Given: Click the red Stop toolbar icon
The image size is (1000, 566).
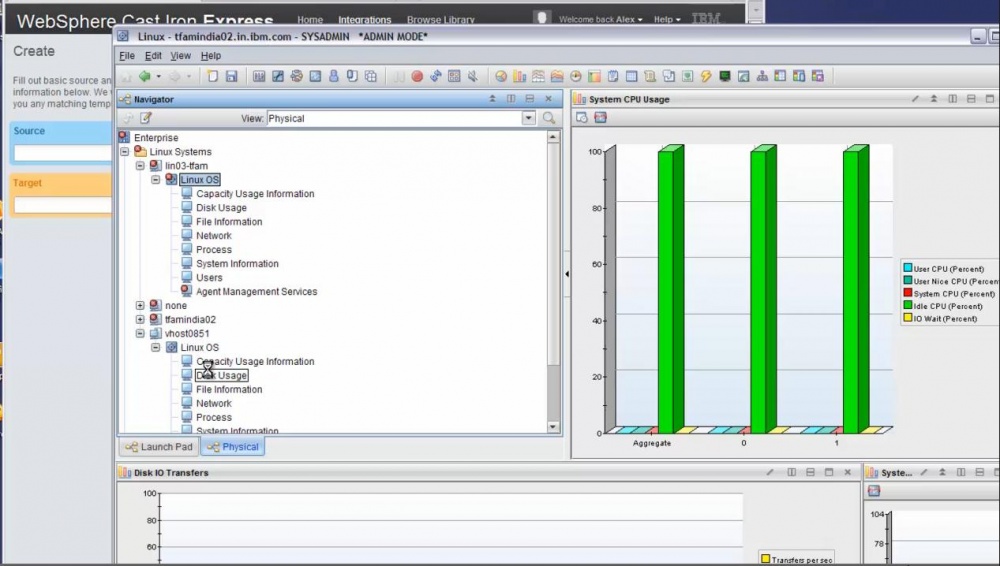Looking at the screenshot, I should point(417,77).
